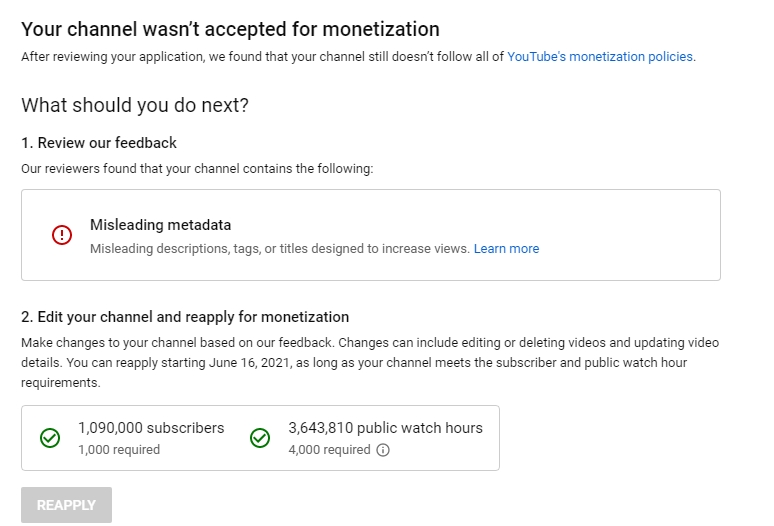The width and height of the screenshot is (774, 526).
Task: Click the misleading descriptions, tags, or titles text
Action: coord(279,249)
